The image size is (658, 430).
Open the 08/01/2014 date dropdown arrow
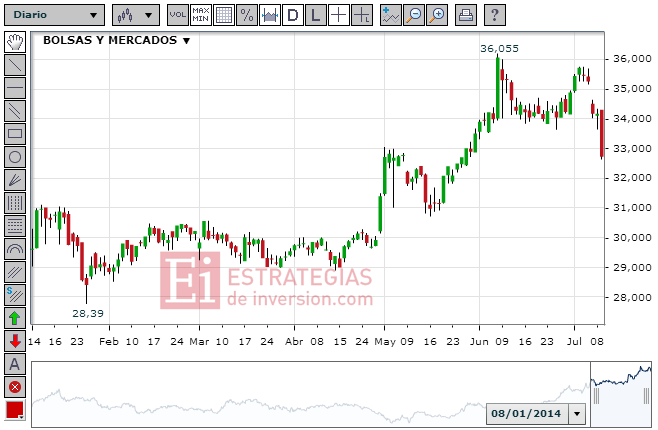577,414
